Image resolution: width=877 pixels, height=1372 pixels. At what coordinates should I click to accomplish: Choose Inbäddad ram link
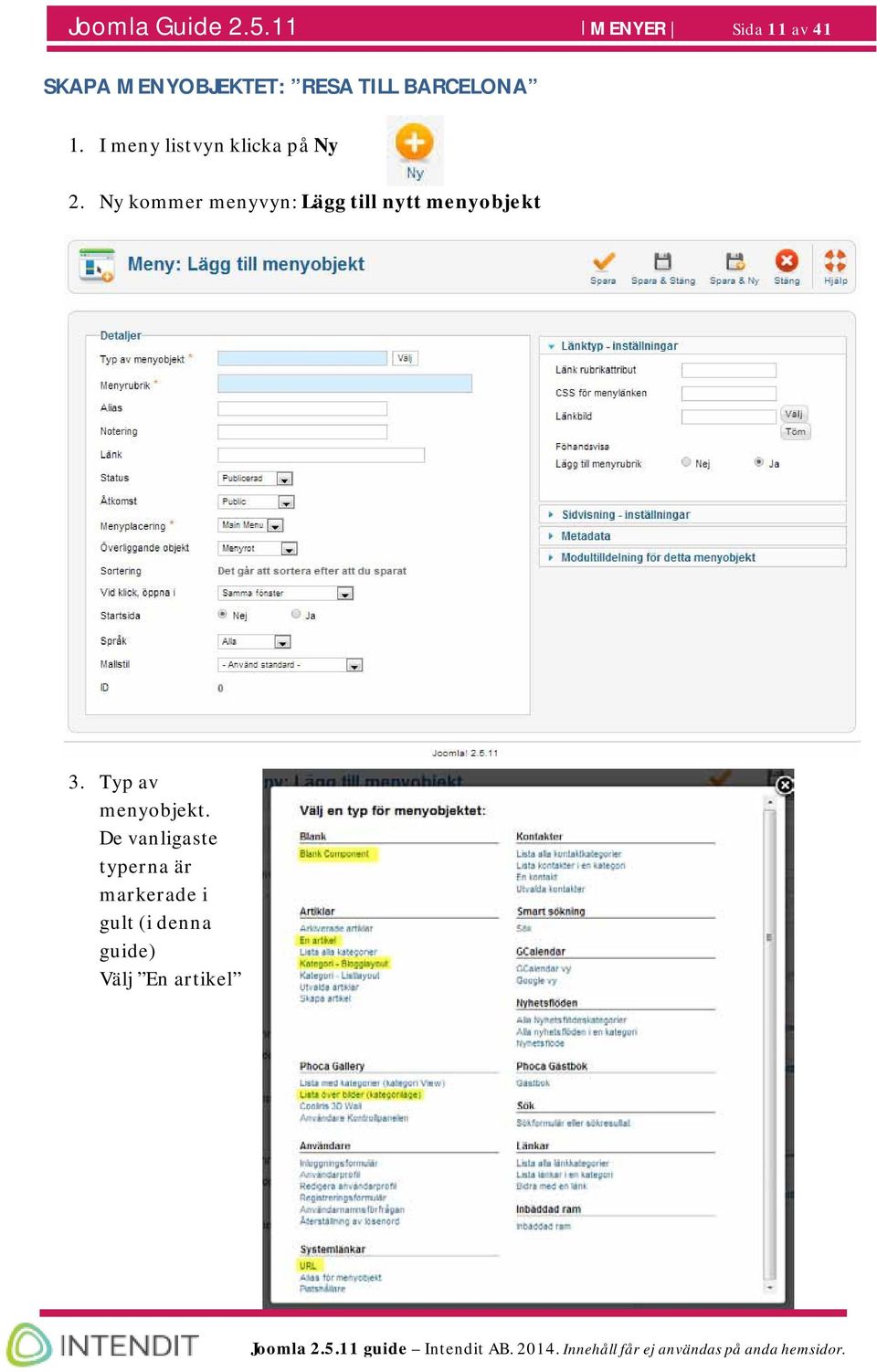pyautogui.click(x=544, y=1227)
